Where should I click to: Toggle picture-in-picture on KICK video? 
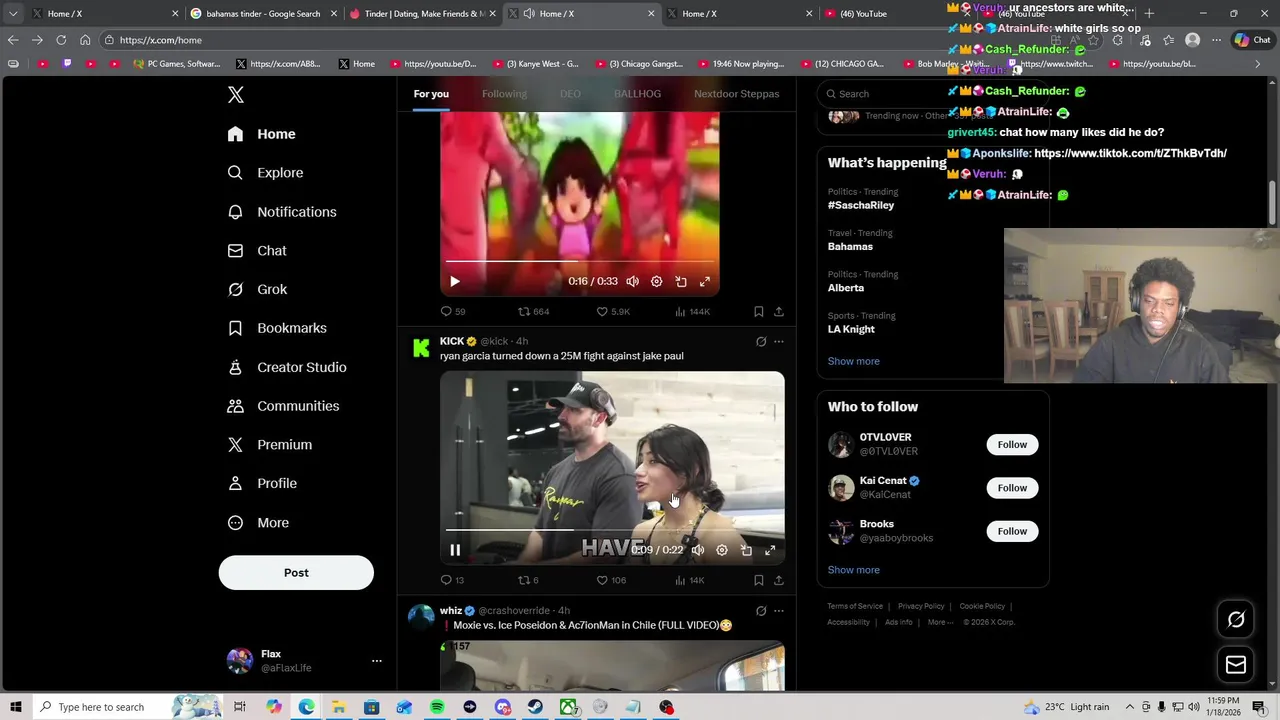[x=746, y=550]
